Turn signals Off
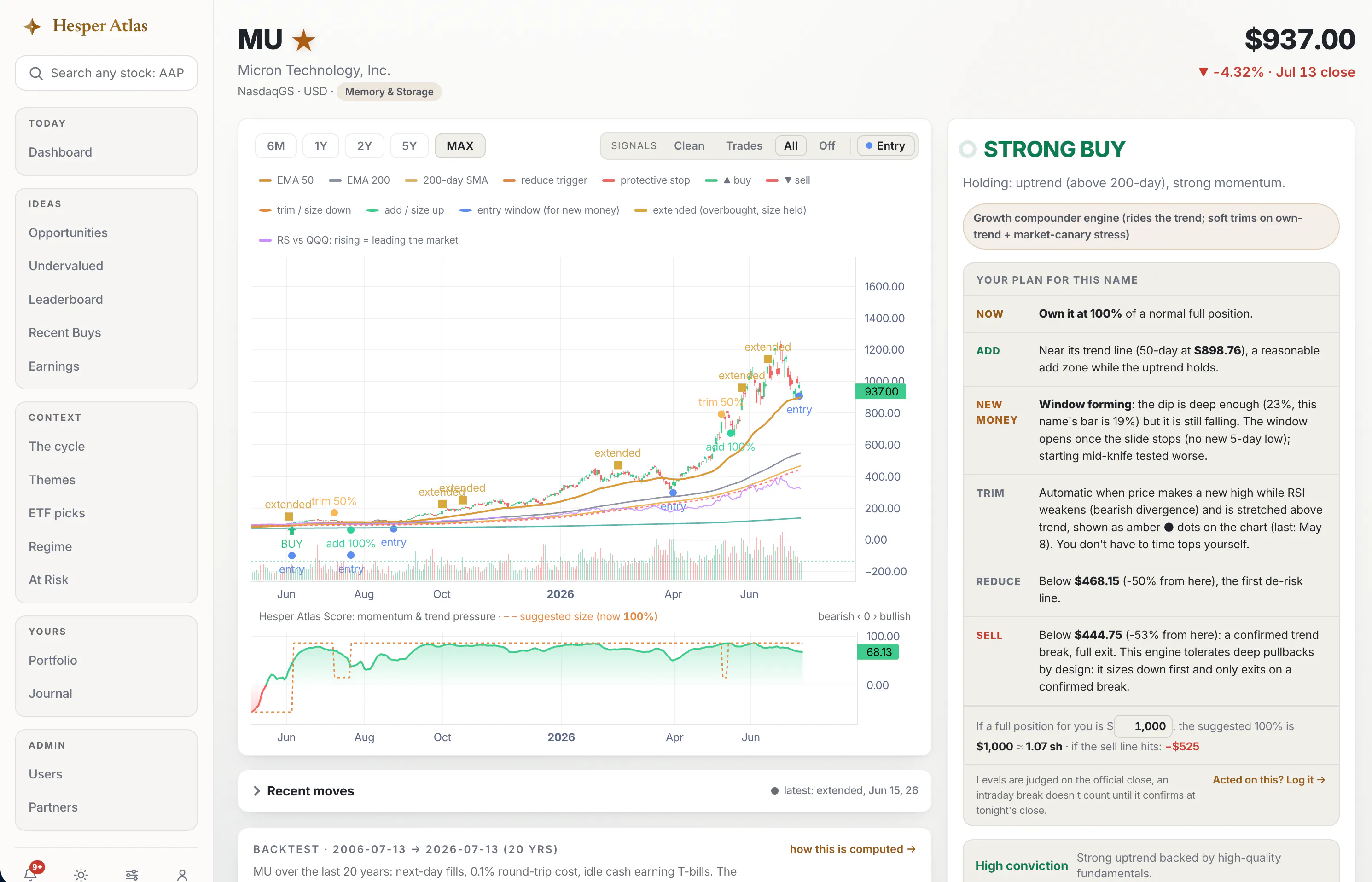Screen dimensions: 1372x882 (826, 145)
